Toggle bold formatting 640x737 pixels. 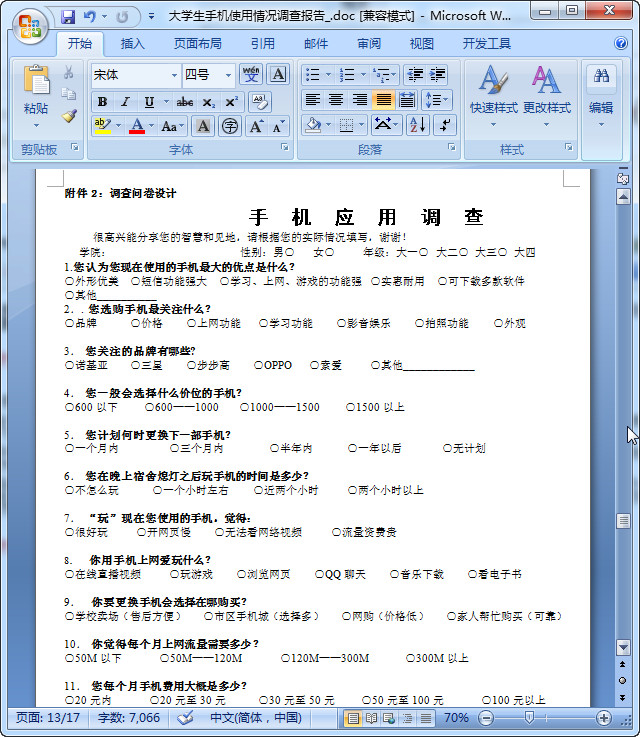pos(102,102)
